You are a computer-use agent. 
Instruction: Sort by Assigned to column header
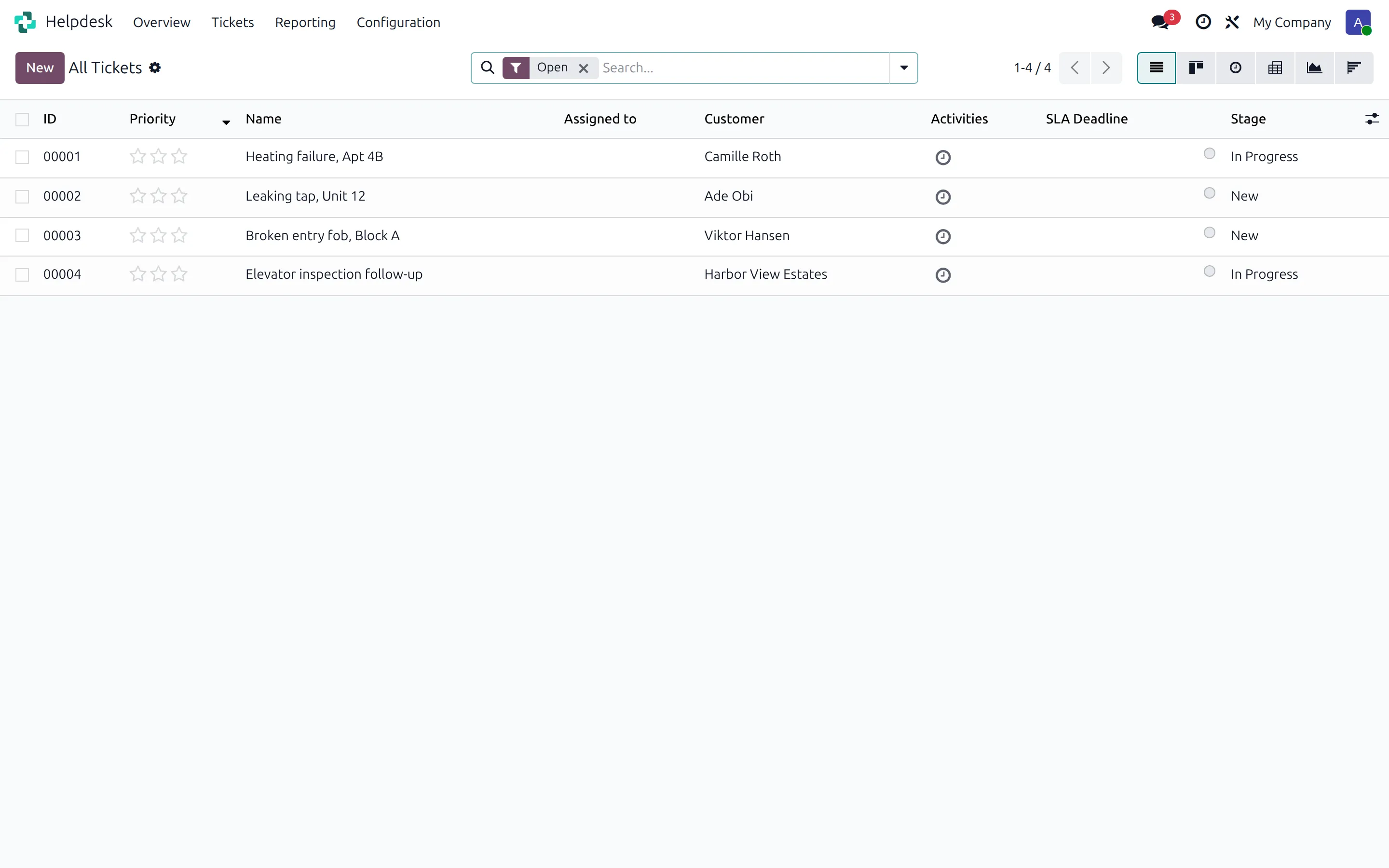[x=600, y=119]
